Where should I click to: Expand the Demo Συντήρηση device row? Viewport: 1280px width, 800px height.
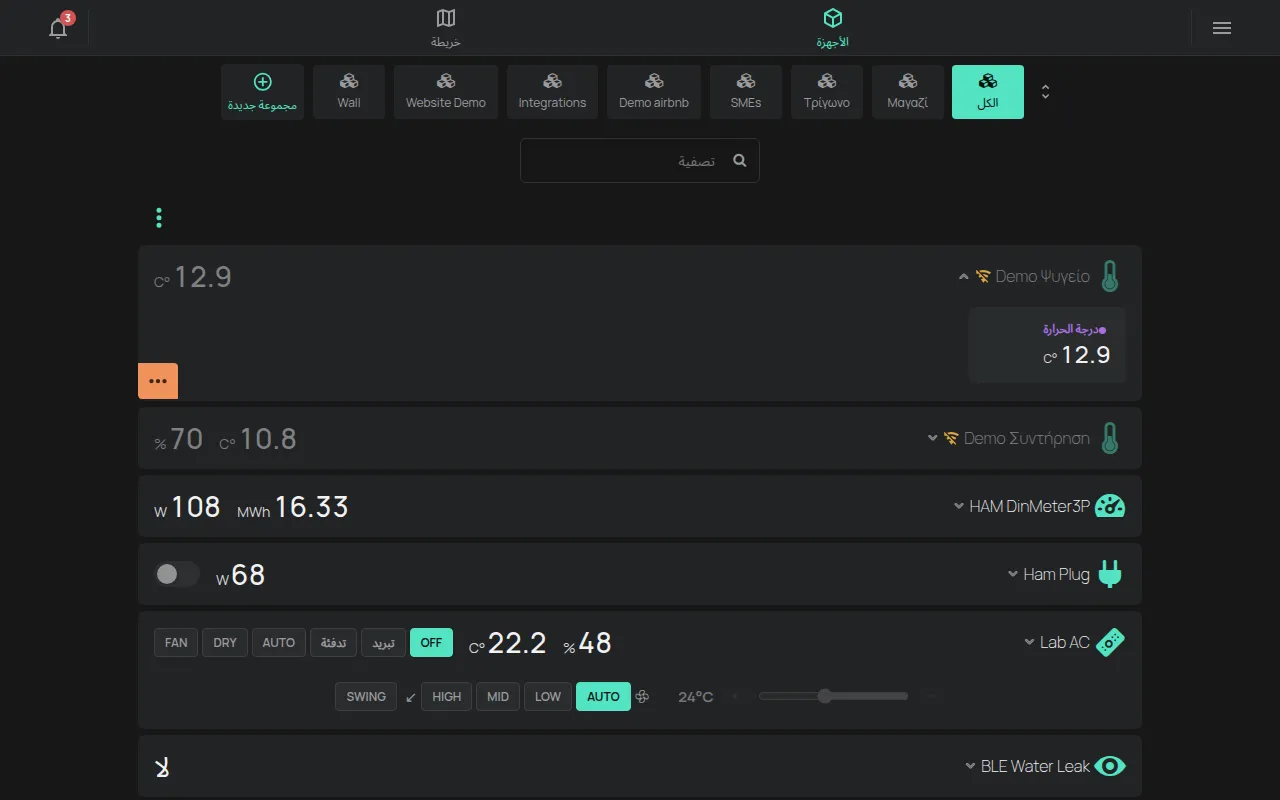coord(932,438)
